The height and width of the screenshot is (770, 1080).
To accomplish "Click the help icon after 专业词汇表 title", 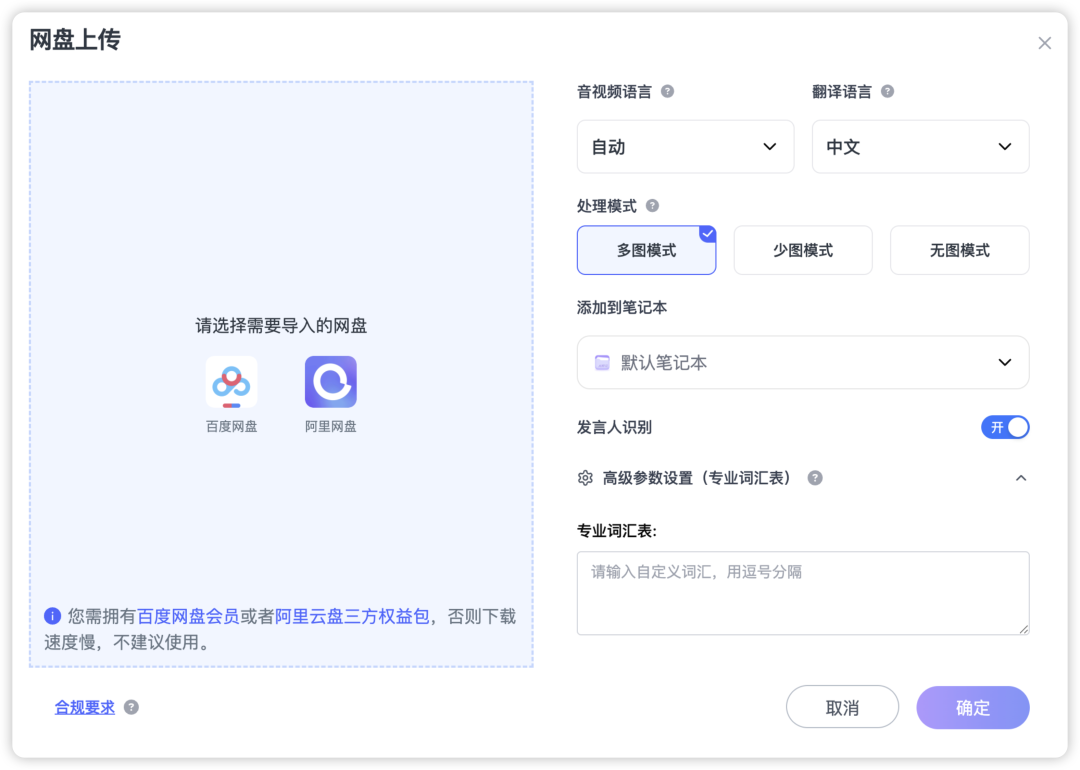I will [x=814, y=478].
